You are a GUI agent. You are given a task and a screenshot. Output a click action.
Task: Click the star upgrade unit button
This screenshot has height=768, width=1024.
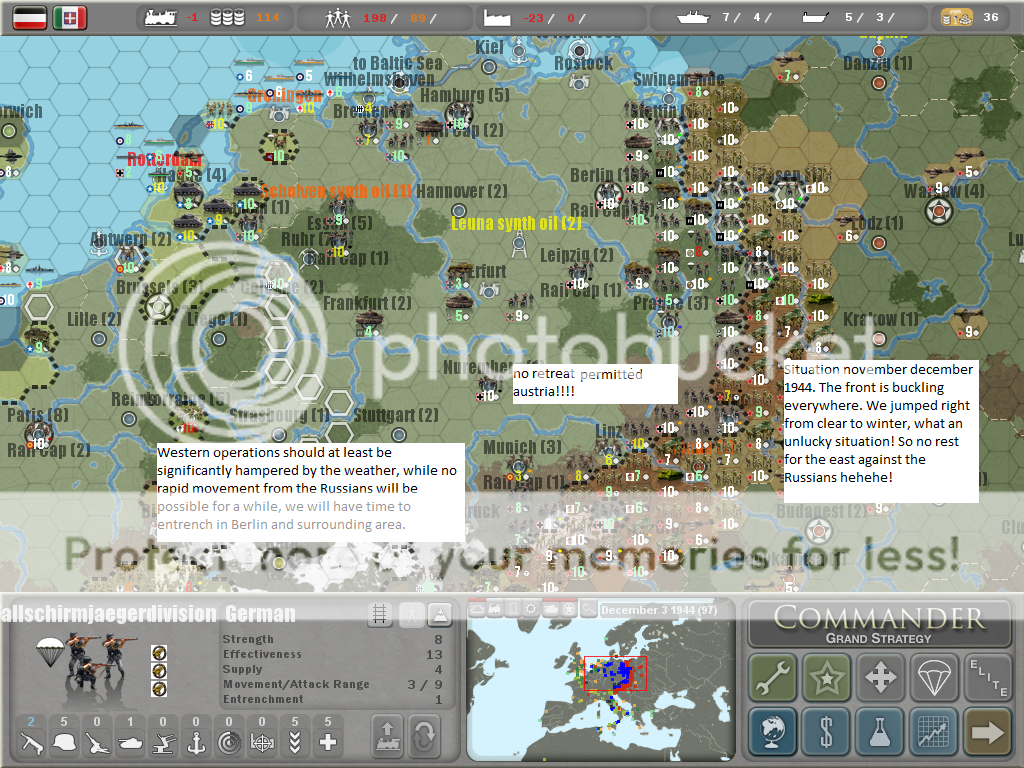tap(826, 678)
